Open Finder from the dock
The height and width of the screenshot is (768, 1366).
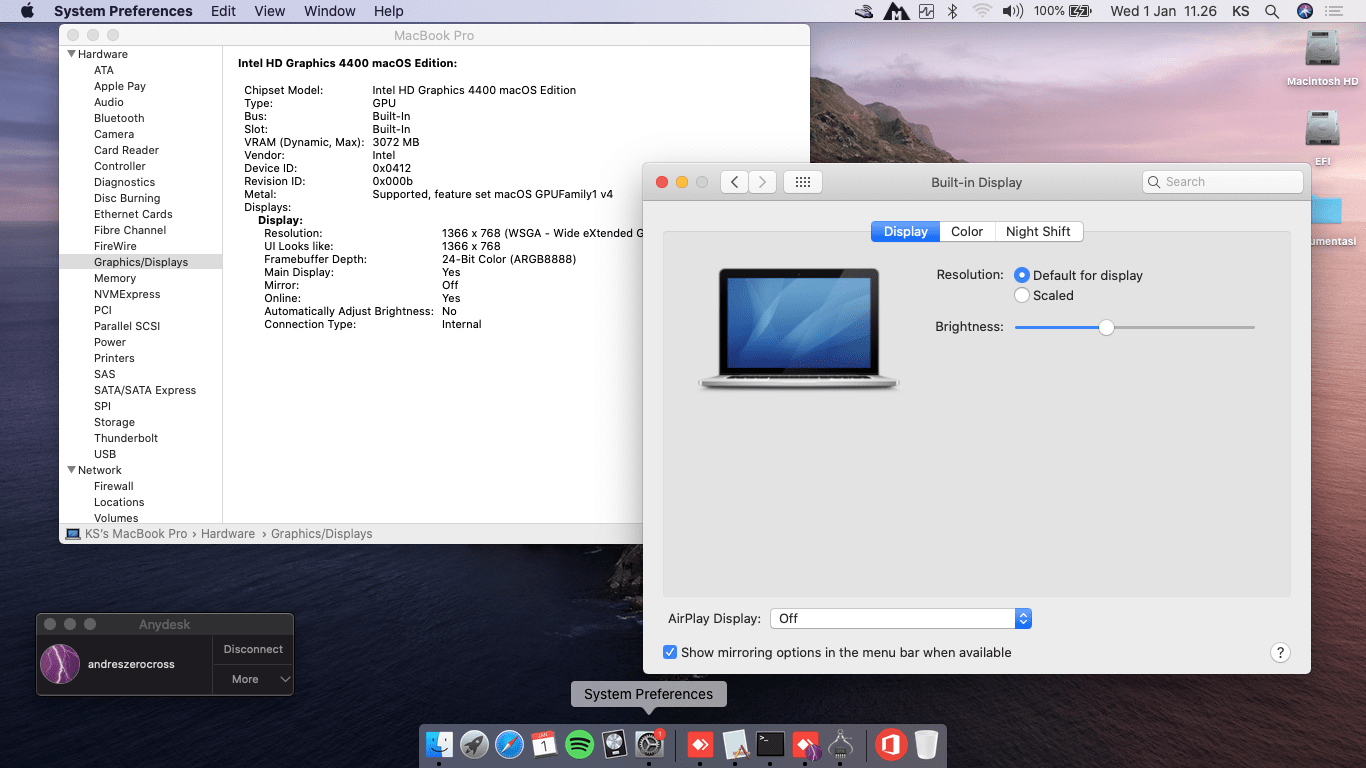[x=439, y=744]
